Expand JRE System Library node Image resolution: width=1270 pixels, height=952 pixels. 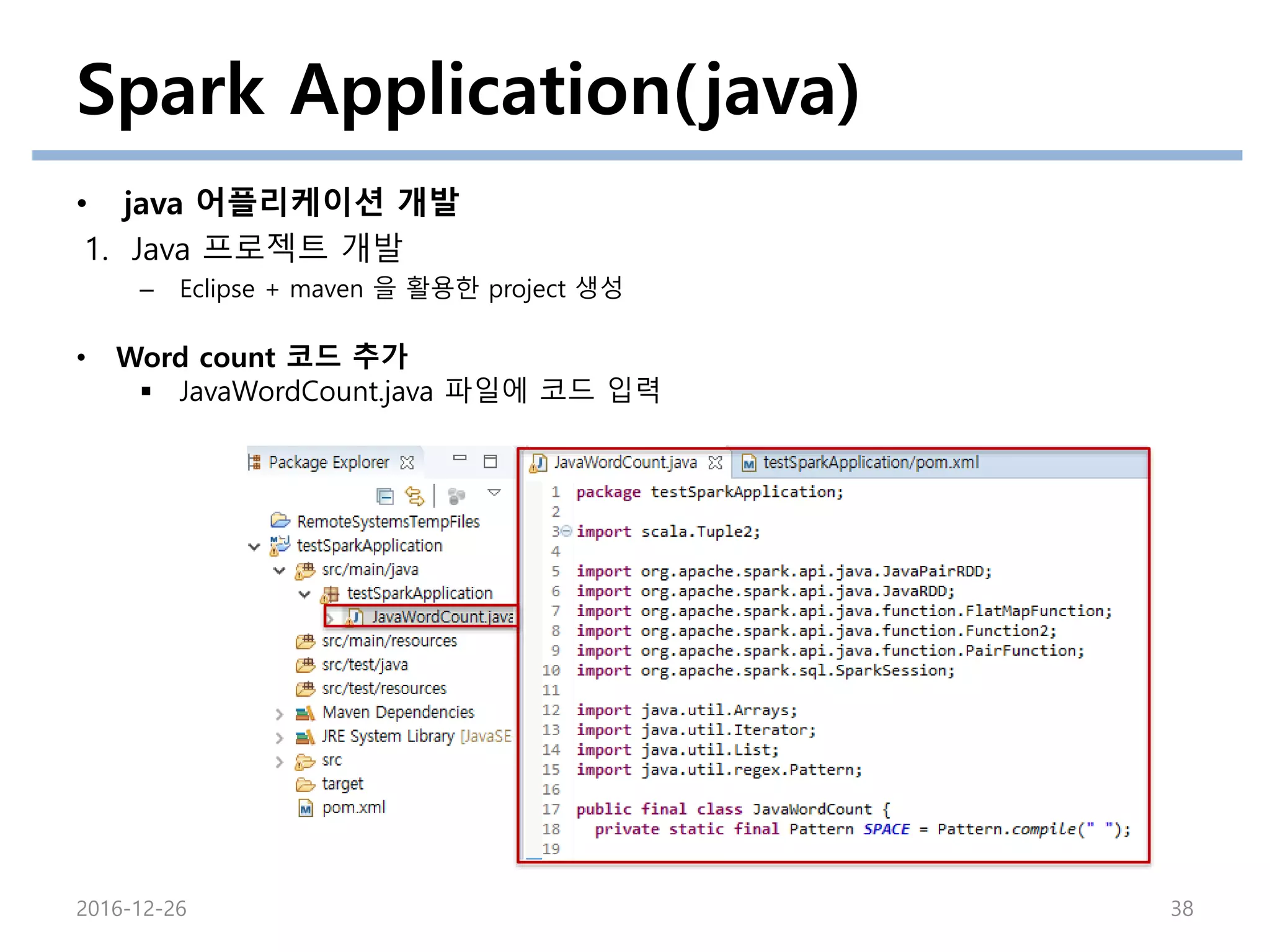tap(279, 738)
